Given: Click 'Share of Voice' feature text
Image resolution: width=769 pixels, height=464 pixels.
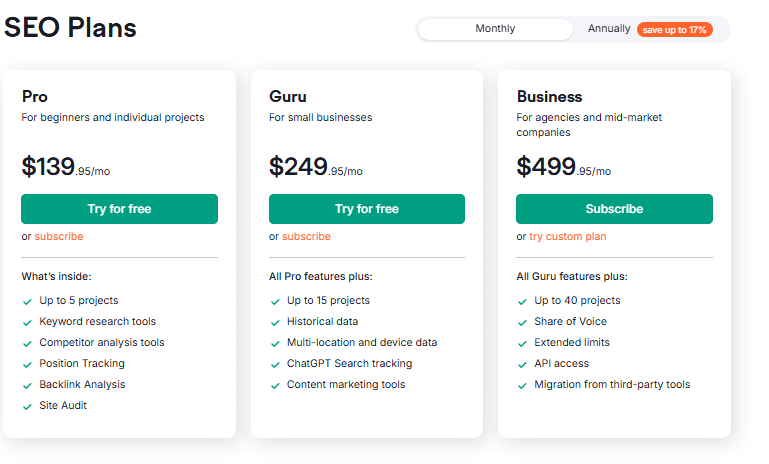Looking at the screenshot, I should point(570,322).
